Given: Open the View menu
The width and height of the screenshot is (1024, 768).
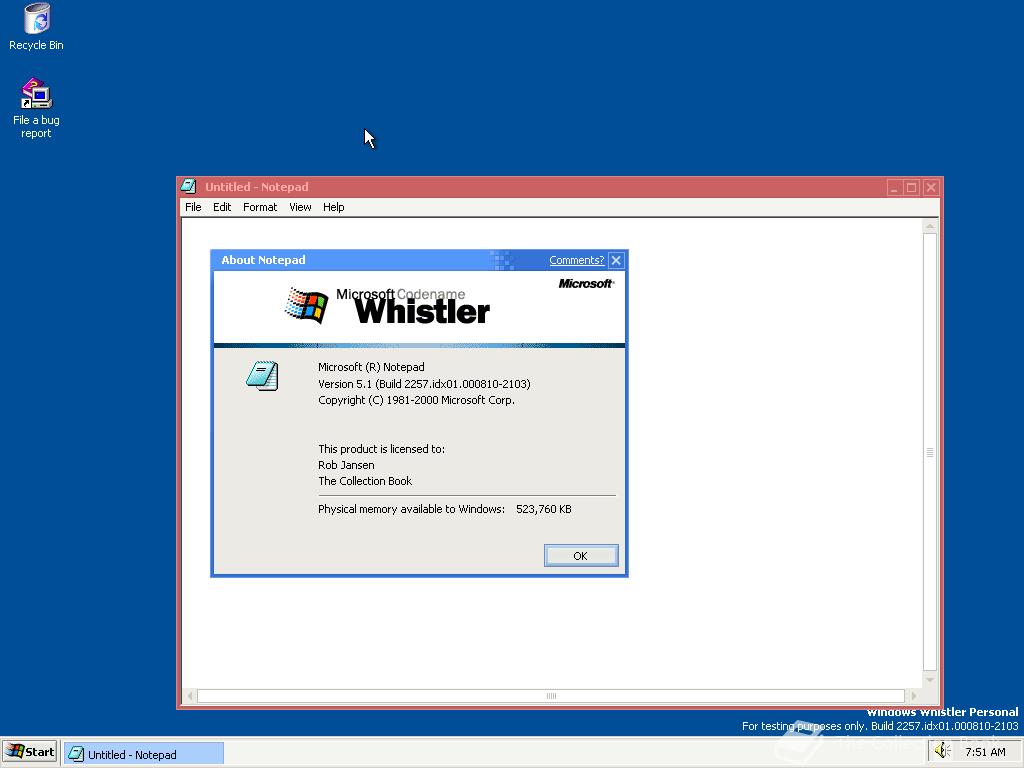Looking at the screenshot, I should coord(300,207).
